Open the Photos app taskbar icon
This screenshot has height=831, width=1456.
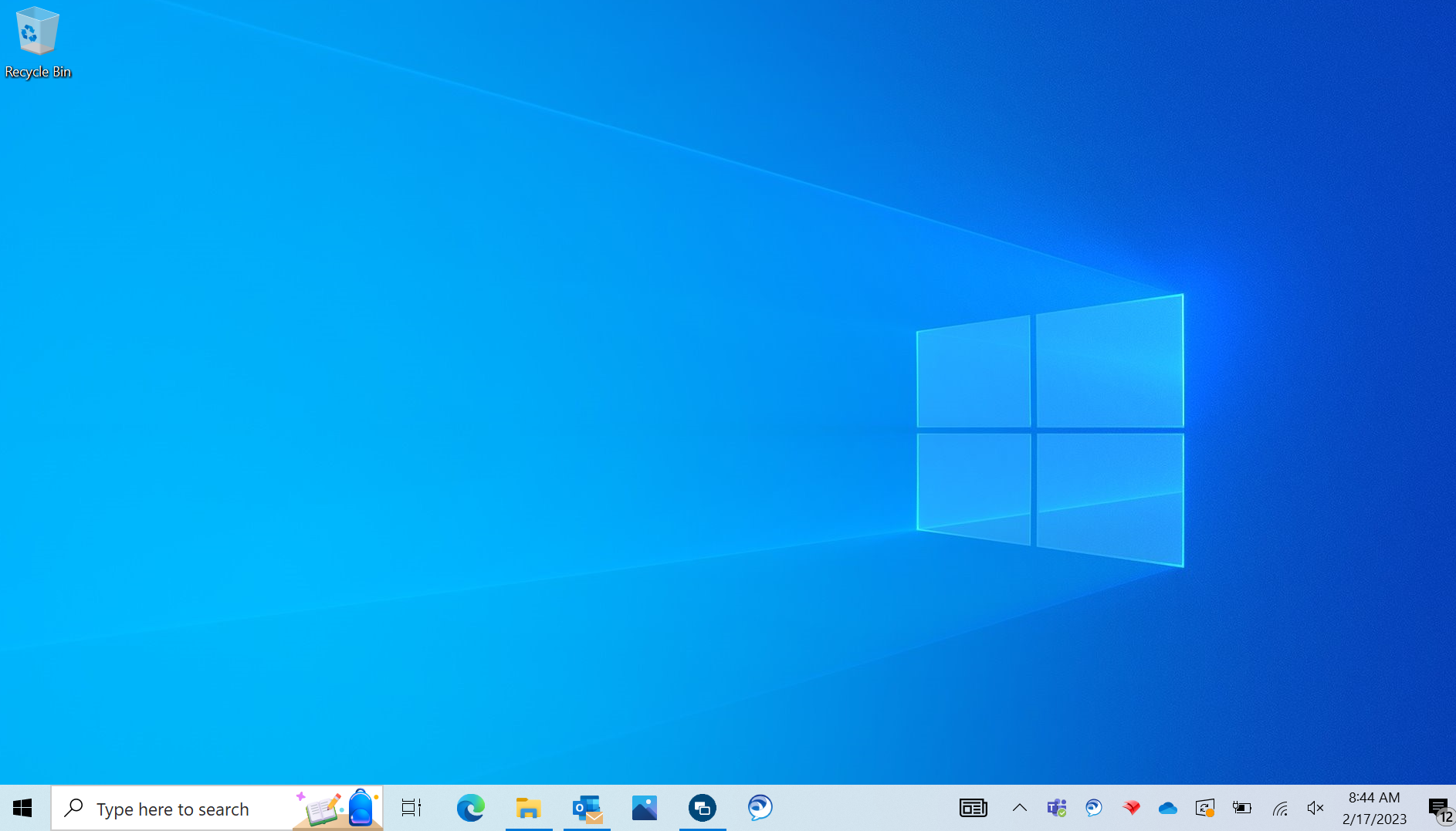[x=645, y=808]
